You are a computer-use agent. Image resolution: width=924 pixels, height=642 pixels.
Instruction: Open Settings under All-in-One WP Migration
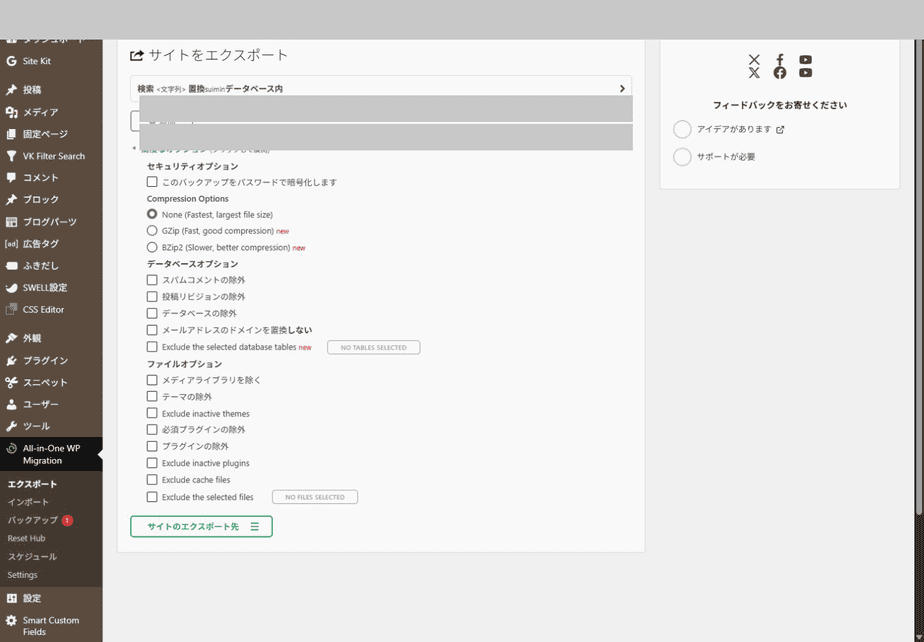22,575
